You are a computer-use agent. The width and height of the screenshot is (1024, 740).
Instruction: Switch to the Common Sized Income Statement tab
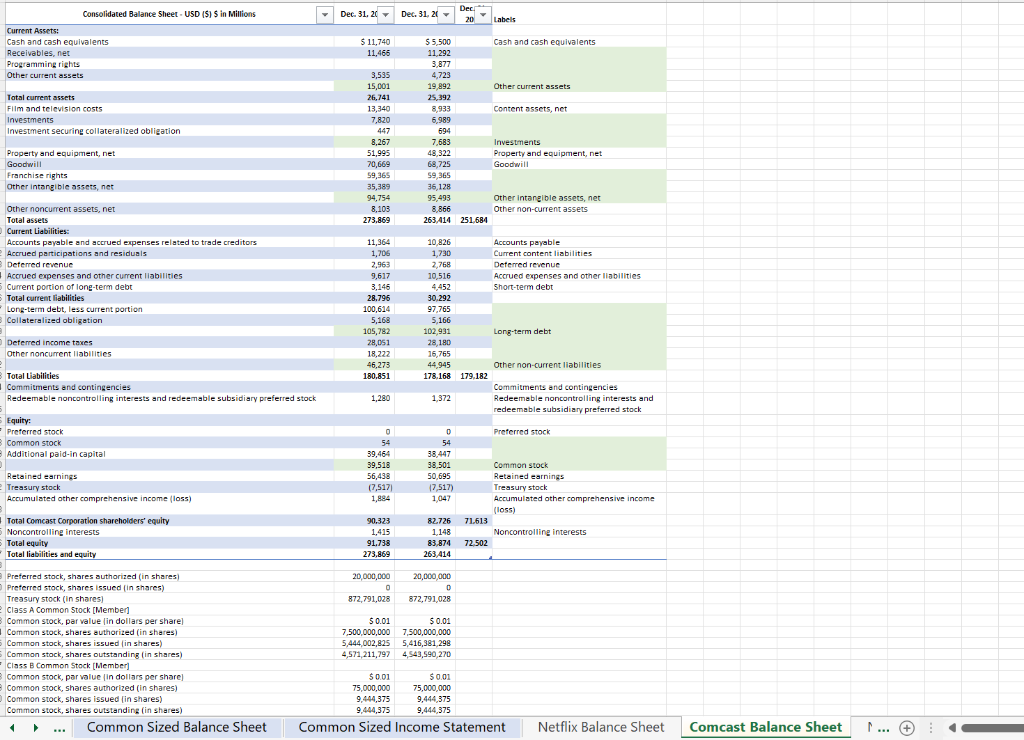click(x=401, y=727)
